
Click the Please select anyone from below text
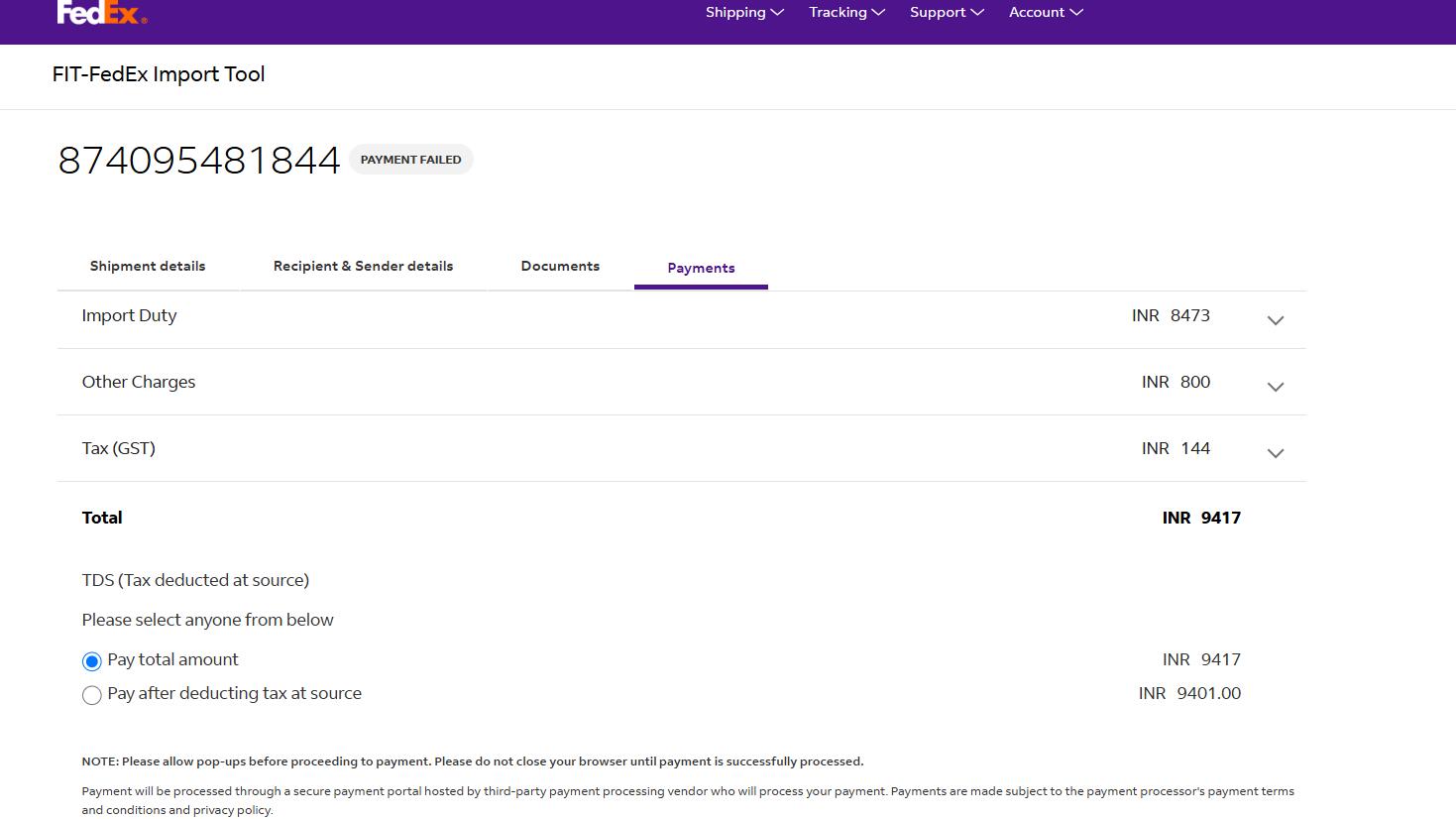click(x=207, y=620)
